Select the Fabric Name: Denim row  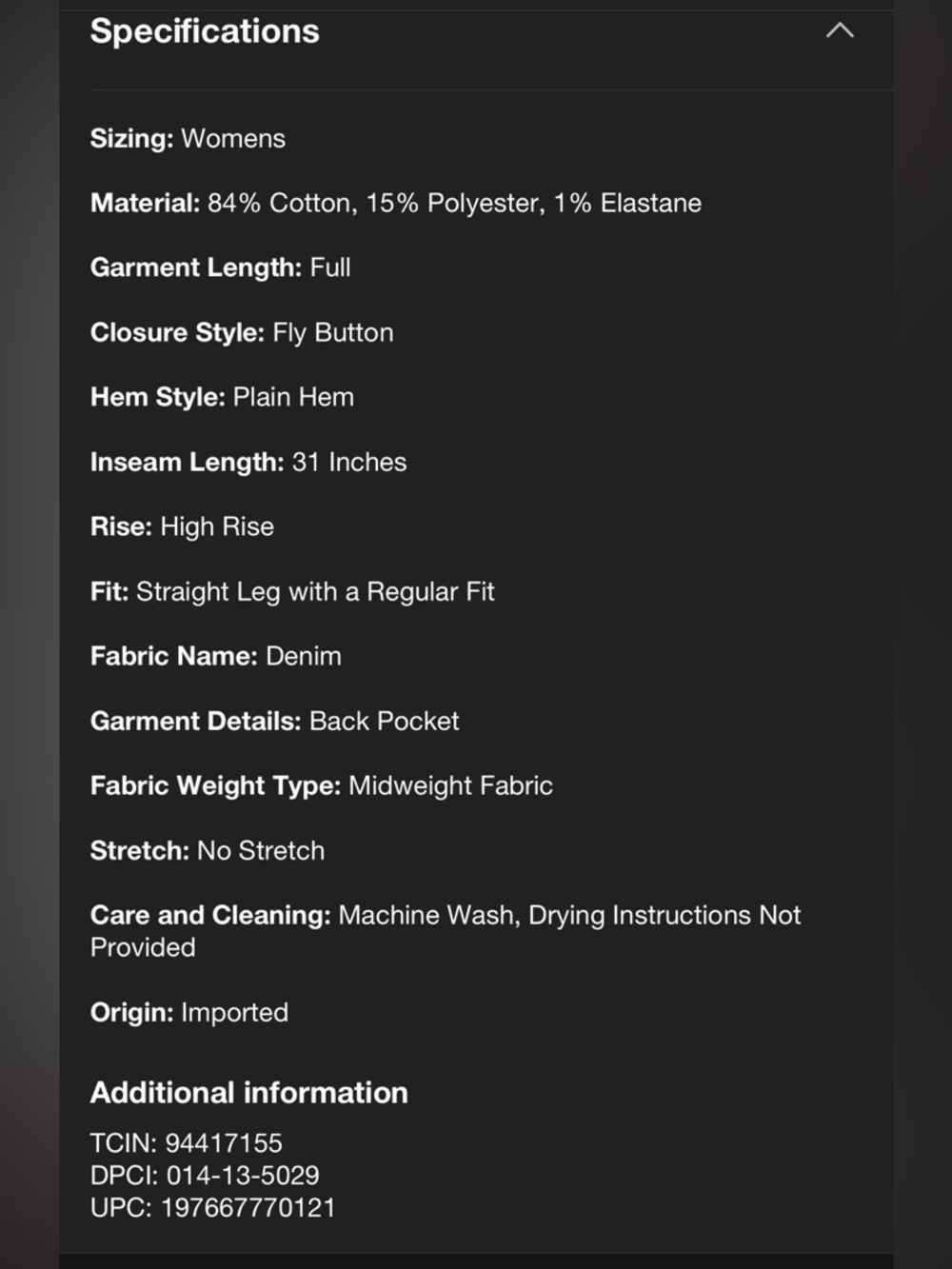coord(216,656)
